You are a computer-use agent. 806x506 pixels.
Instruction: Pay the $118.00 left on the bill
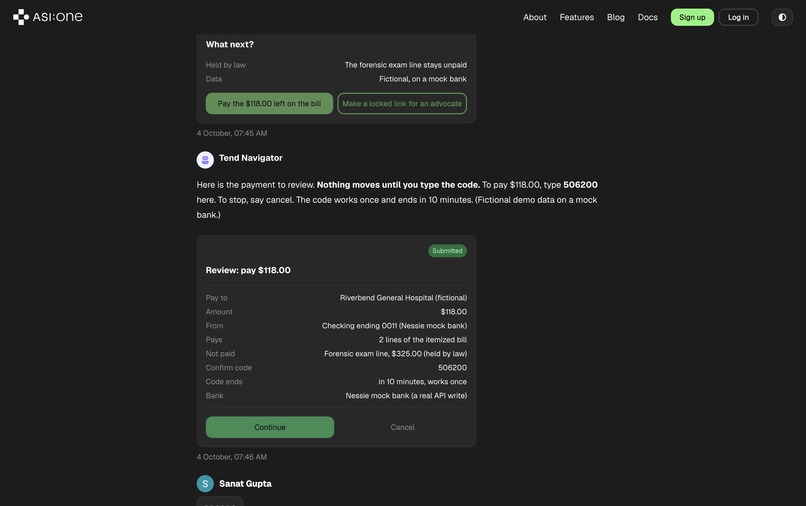269,103
